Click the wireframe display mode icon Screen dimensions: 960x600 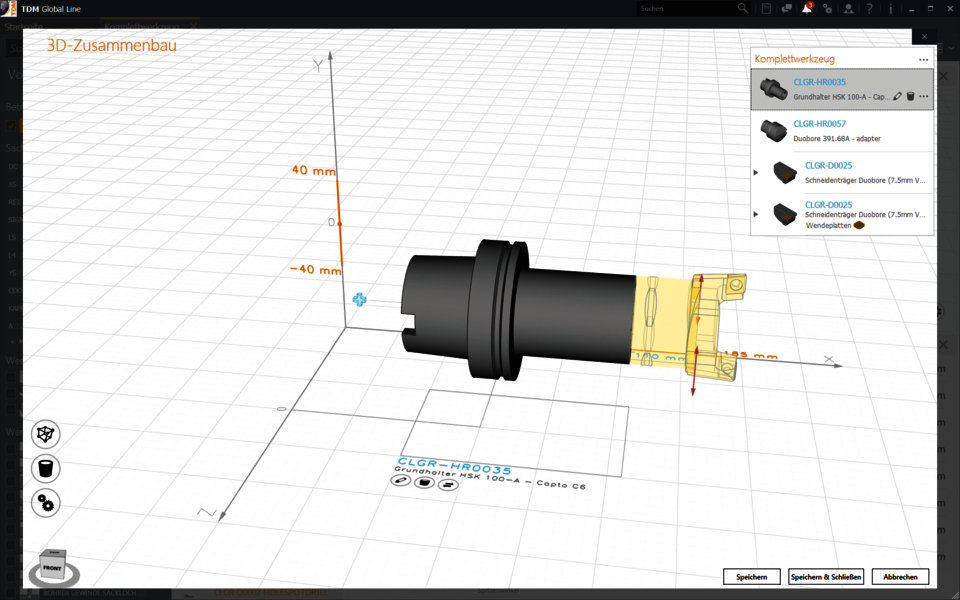point(46,434)
